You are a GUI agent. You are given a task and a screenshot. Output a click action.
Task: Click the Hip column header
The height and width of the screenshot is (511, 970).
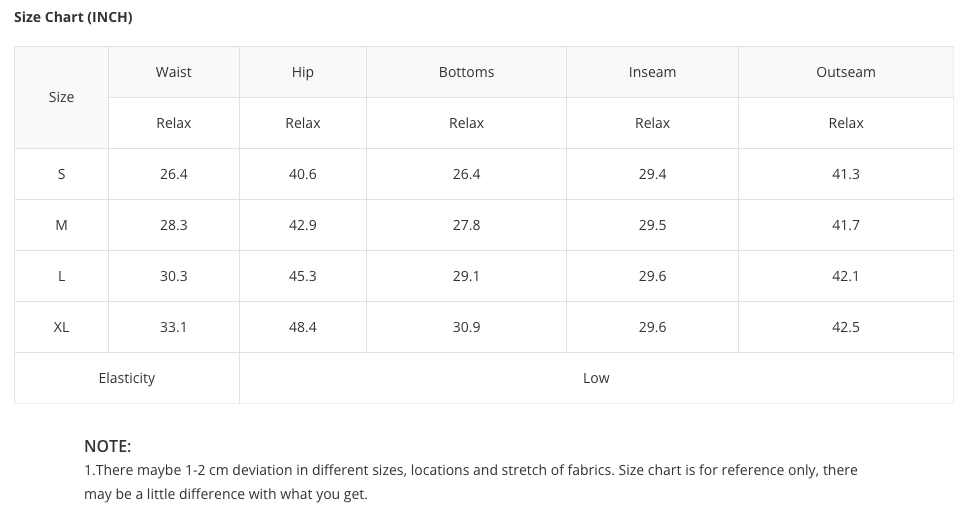[x=303, y=72]
